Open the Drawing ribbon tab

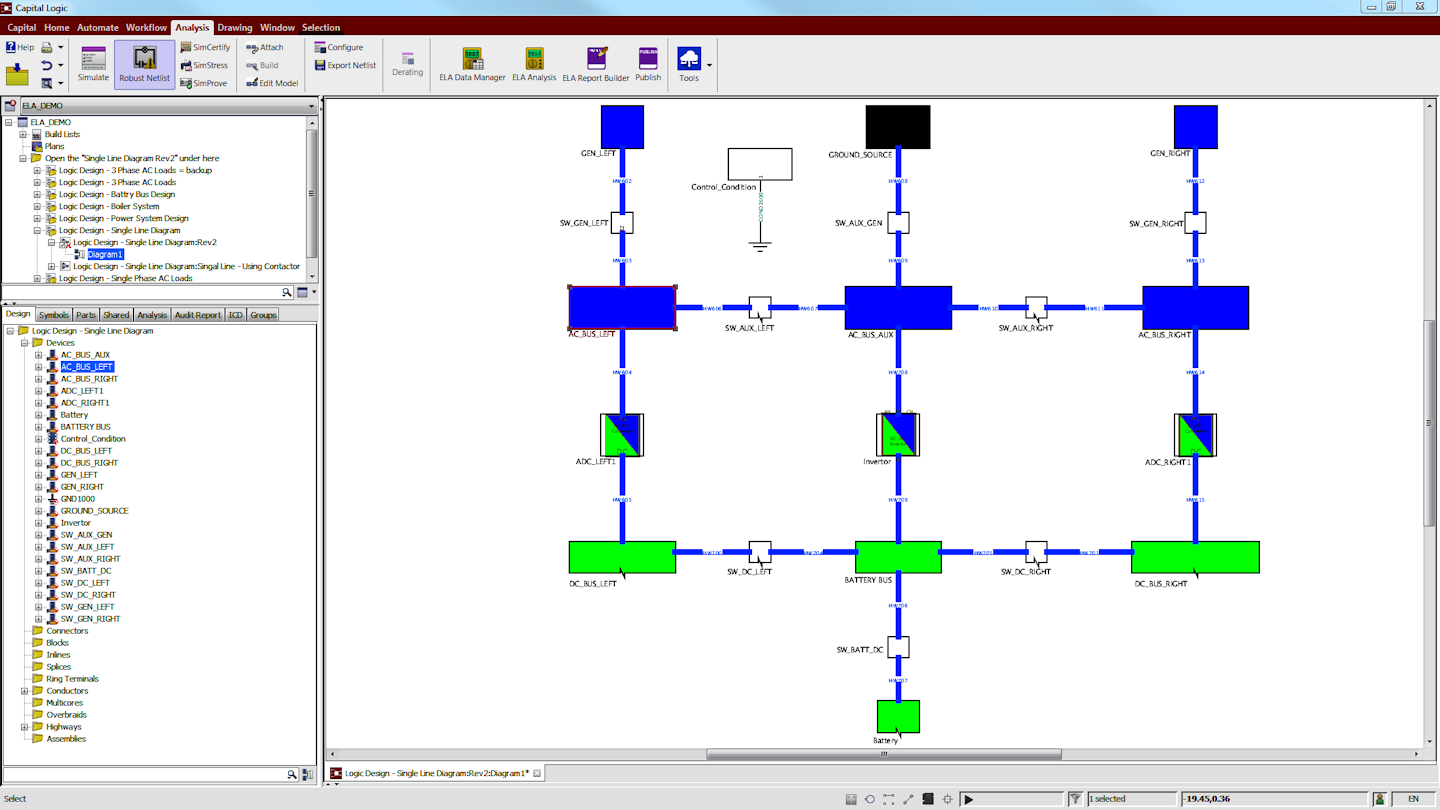pos(235,27)
